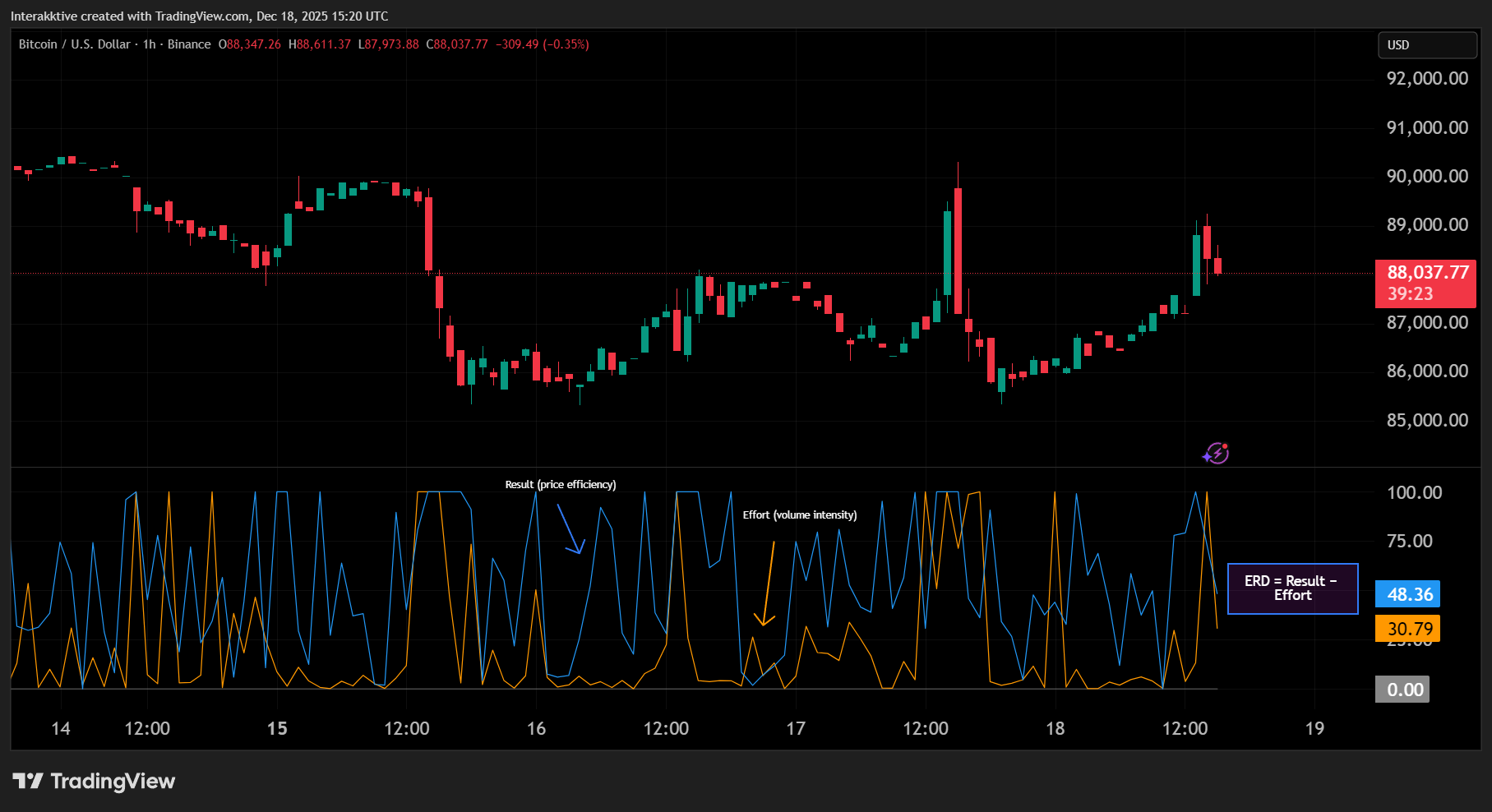Image resolution: width=1492 pixels, height=812 pixels.
Task: Click the 89,000.00 price axis label
Action: [1427, 224]
